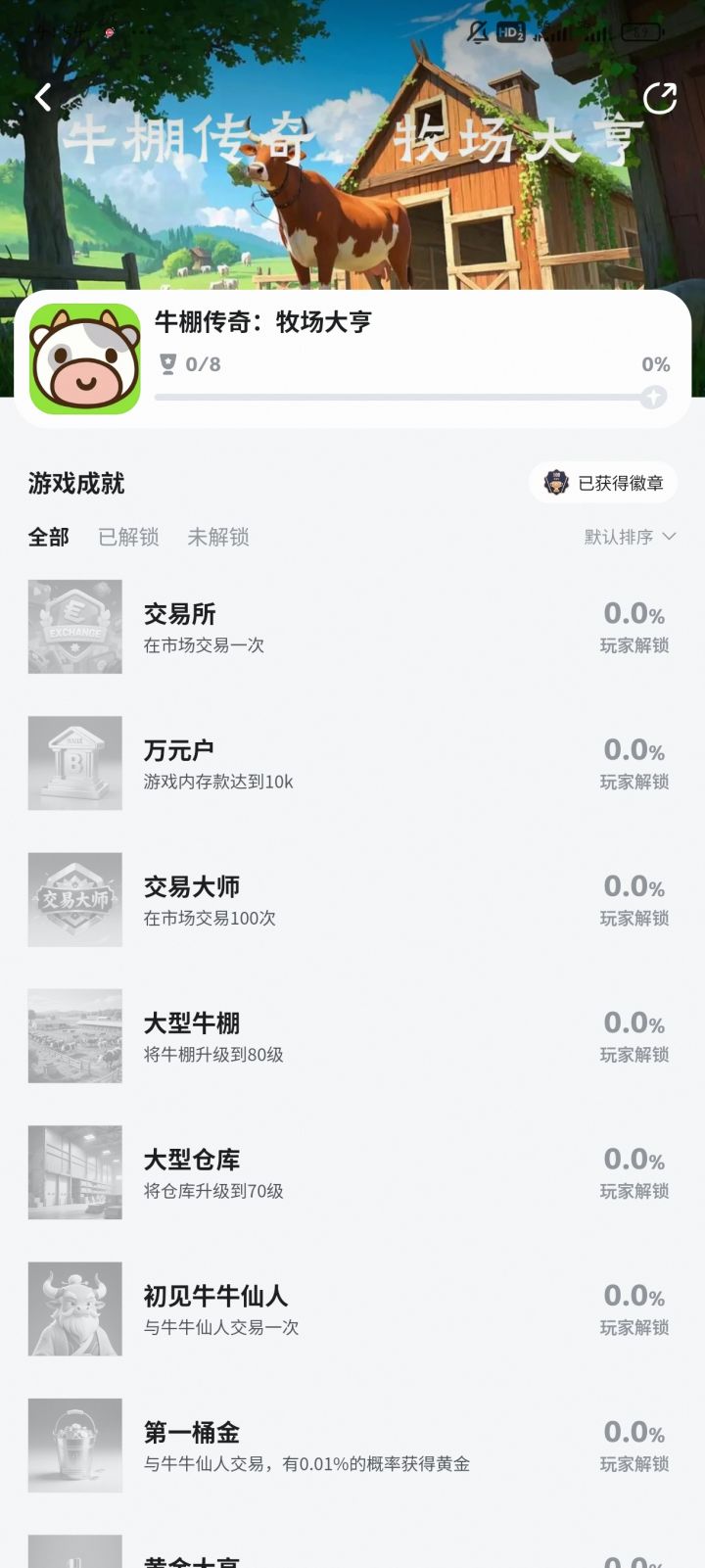Tap the back arrow icon
705x1568 pixels.
pos(43,97)
